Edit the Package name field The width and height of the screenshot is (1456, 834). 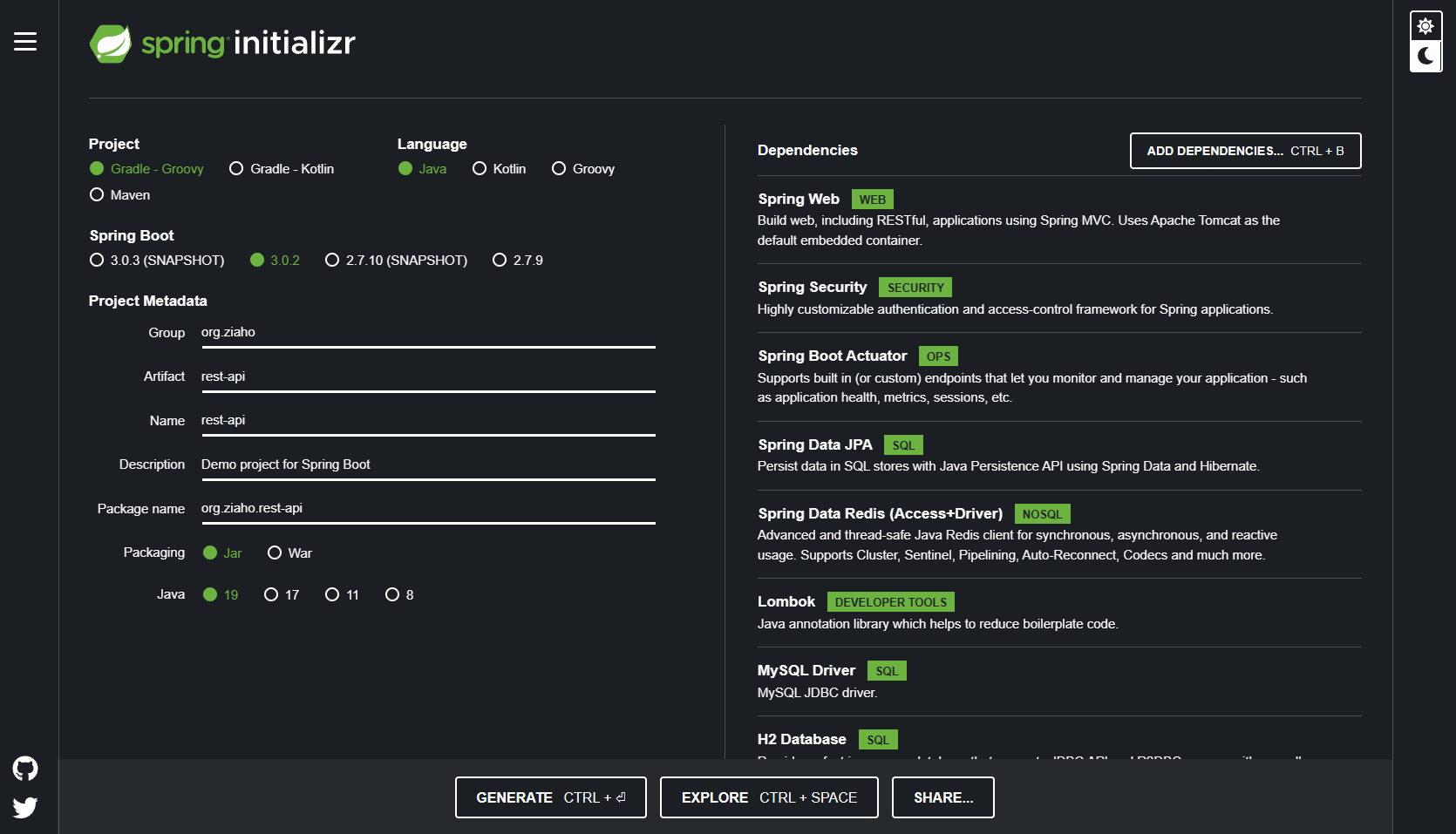[x=428, y=509]
